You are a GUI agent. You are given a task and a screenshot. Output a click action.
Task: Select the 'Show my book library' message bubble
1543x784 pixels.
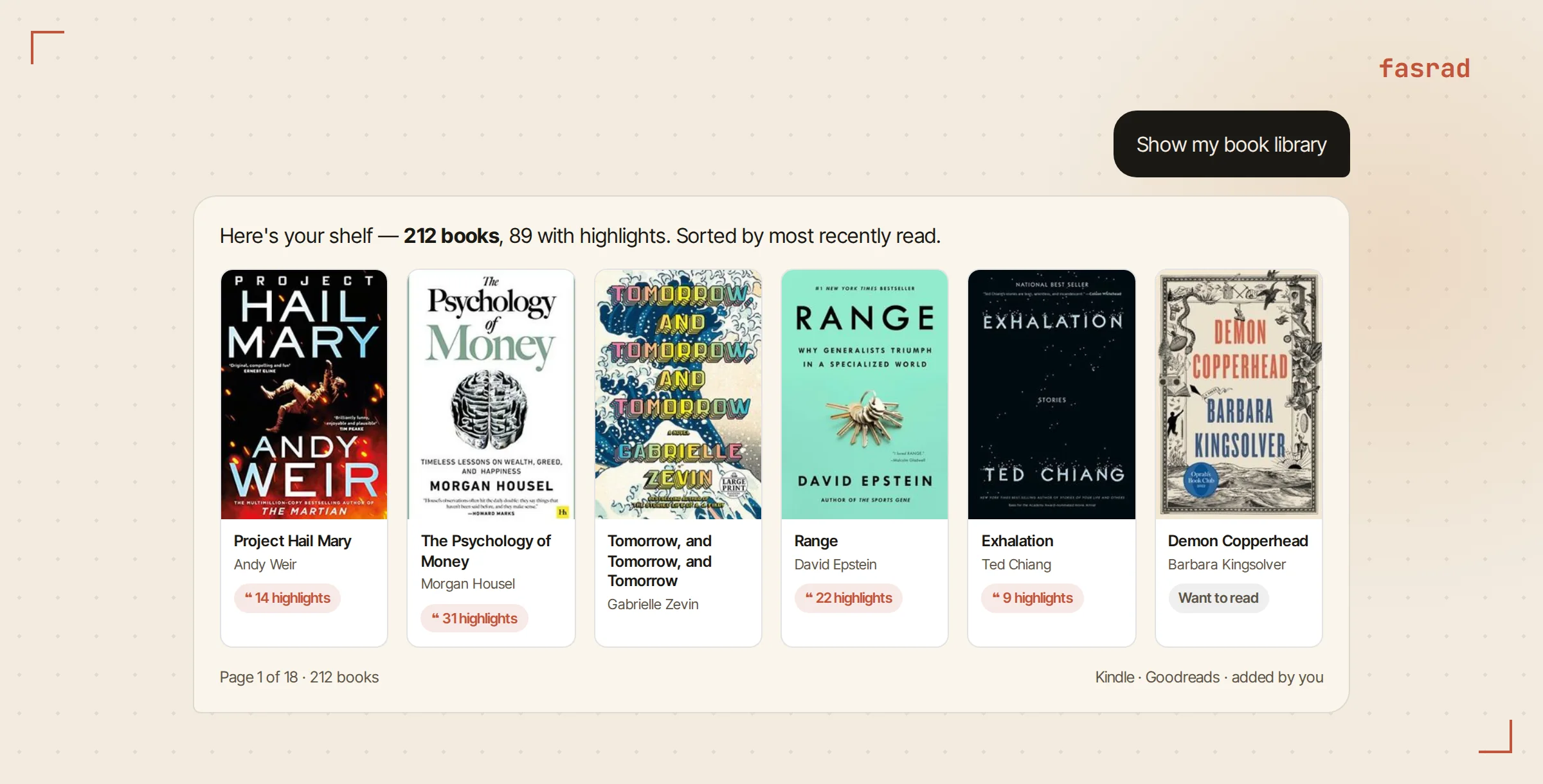click(1232, 144)
